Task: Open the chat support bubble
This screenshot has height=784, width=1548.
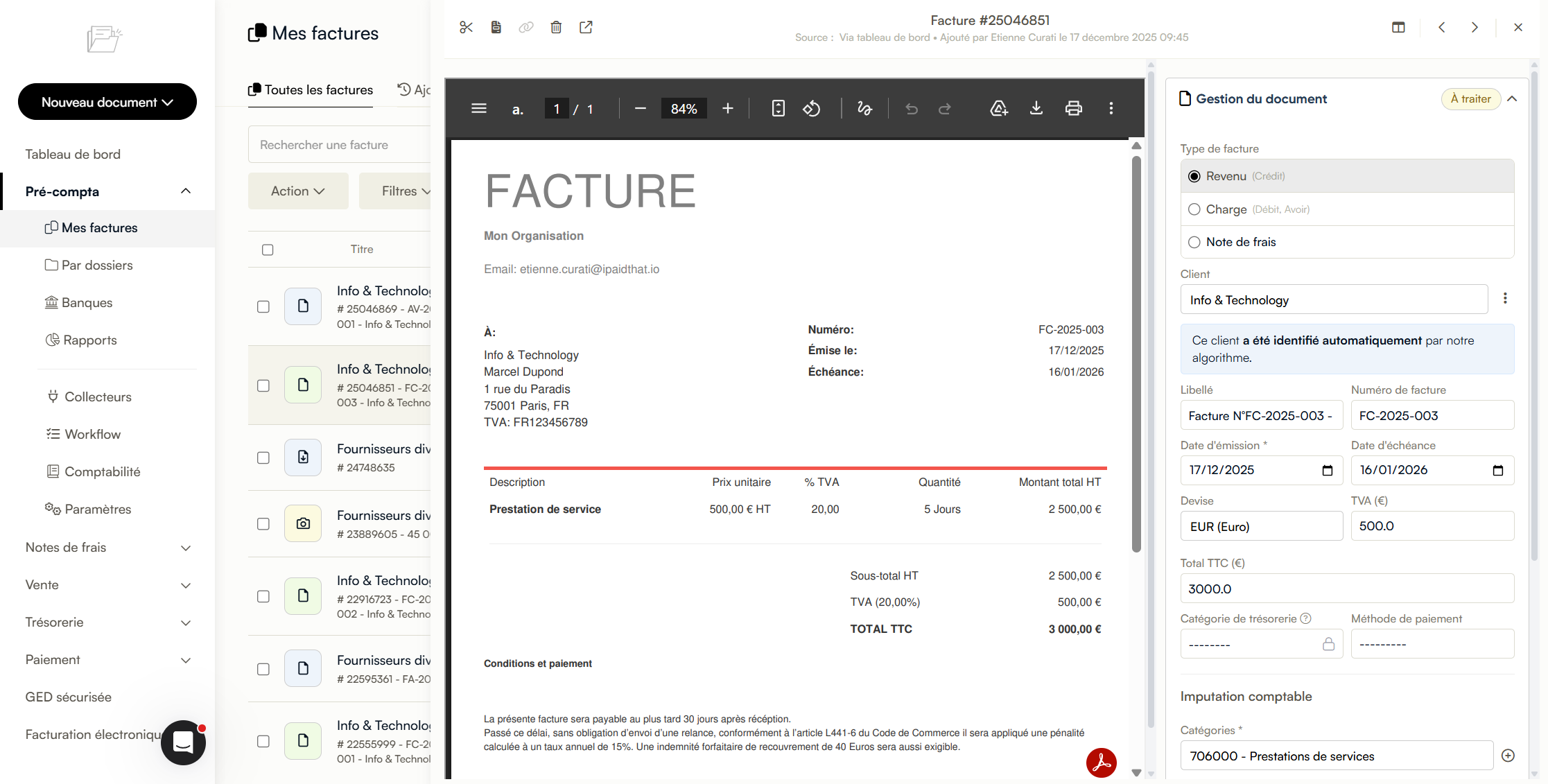Action: tap(183, 742)
